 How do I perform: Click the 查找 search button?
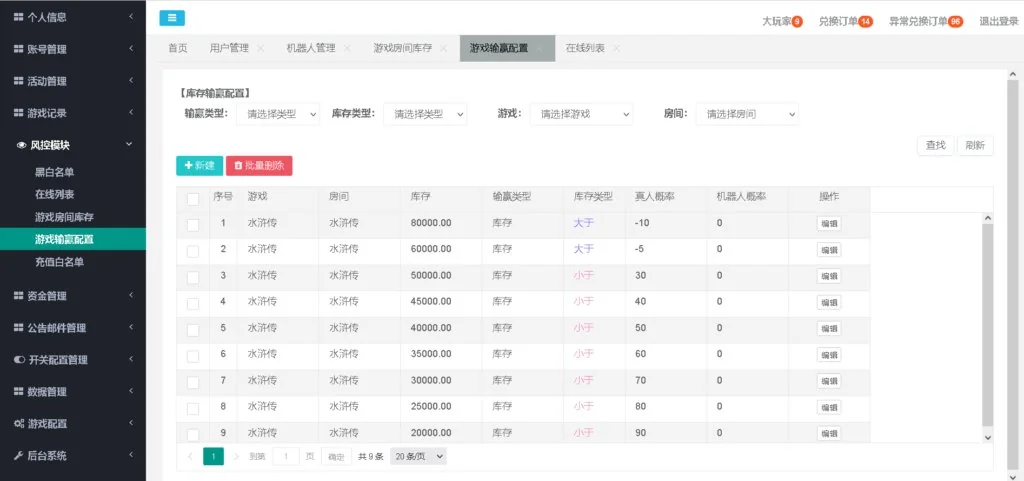936,146
